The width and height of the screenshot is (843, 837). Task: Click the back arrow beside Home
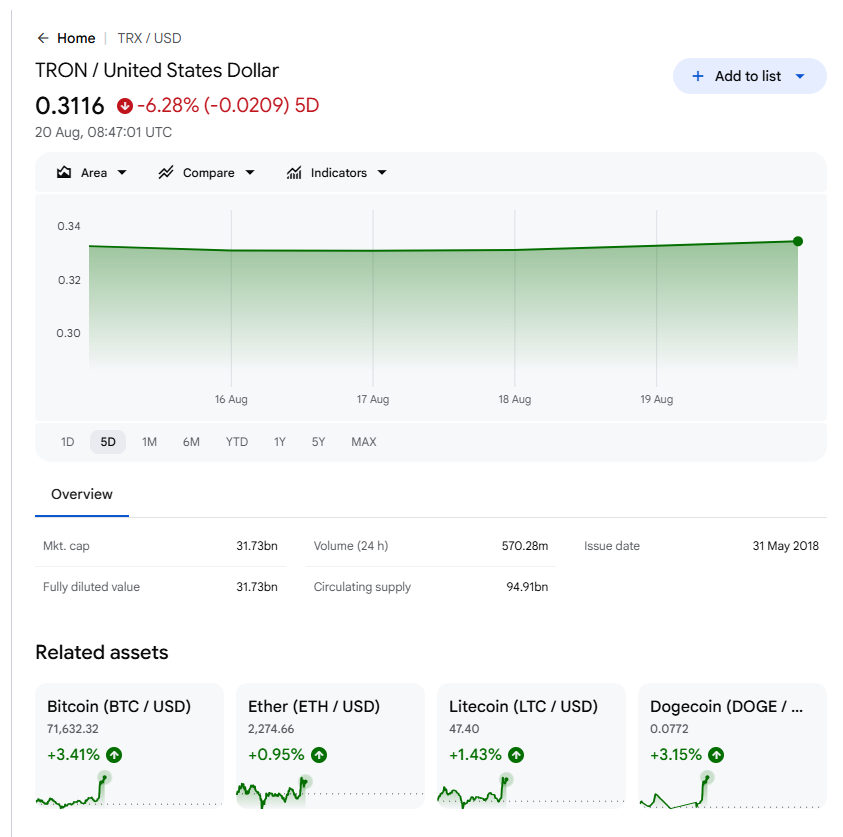tap(43, 38)
